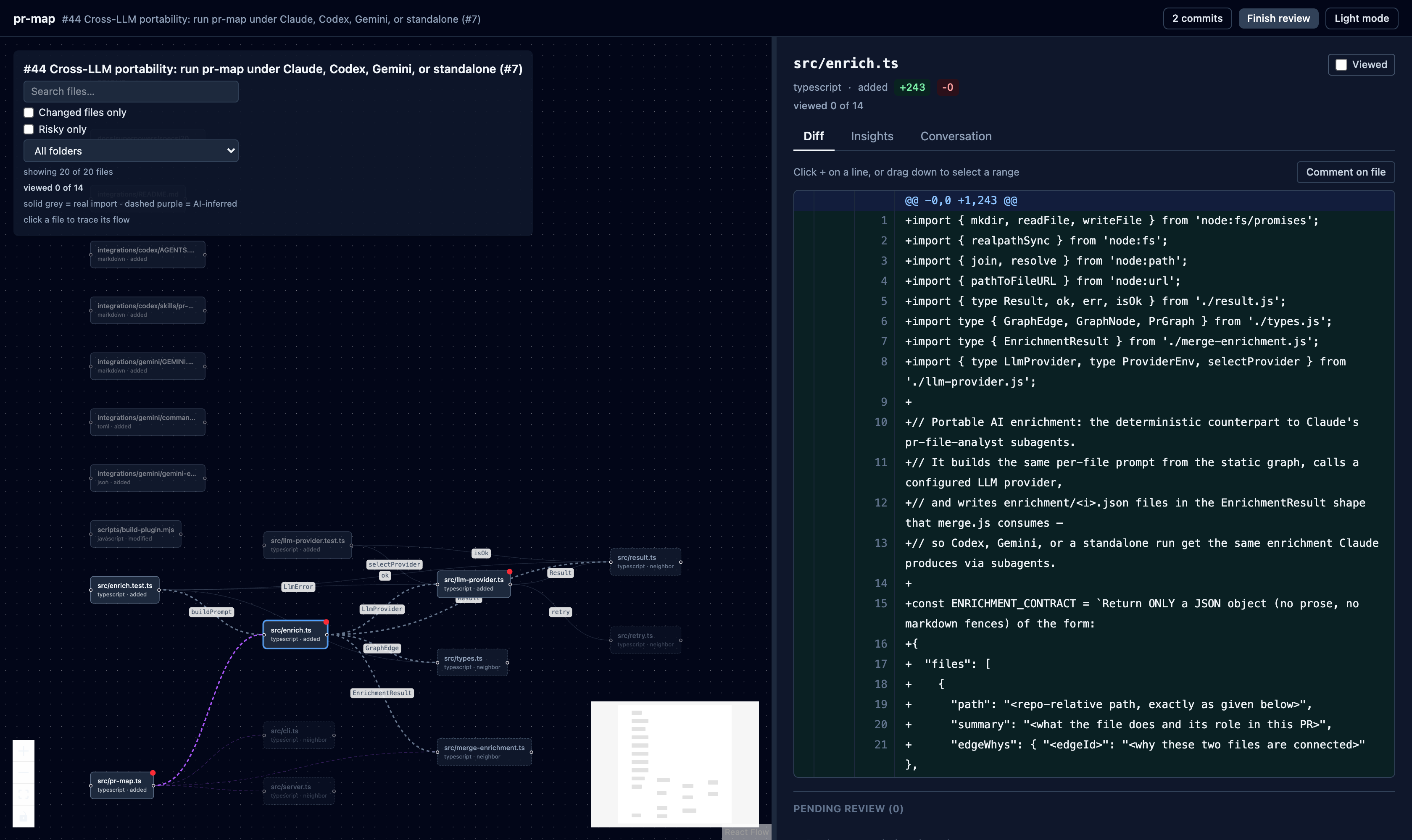Open the scripts/build-plugin.mjs node
Screen dimensions: 1412x840
135,534
